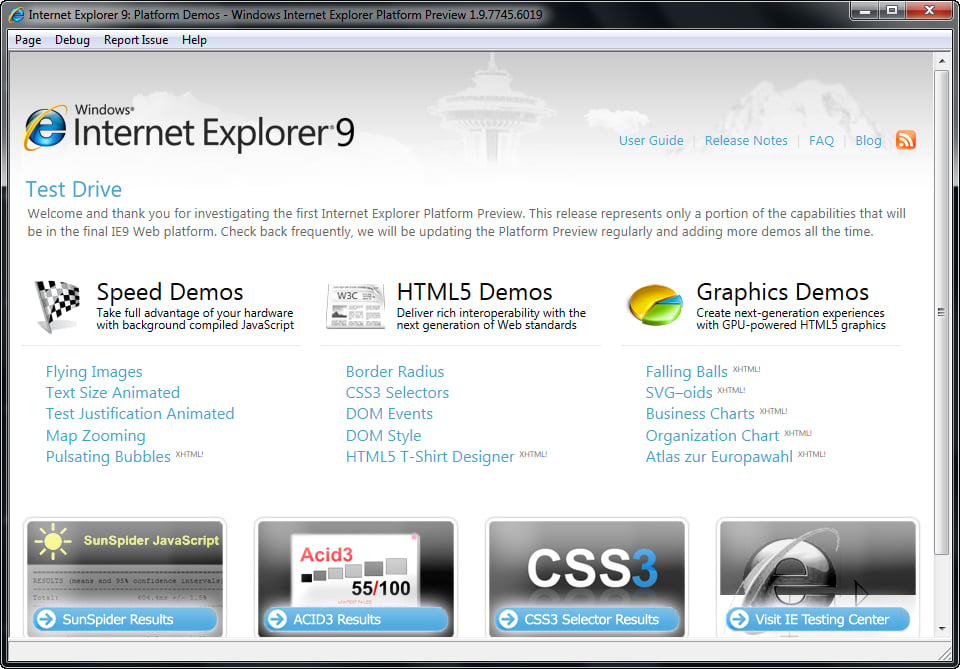The image size is (960, 669).
Task: Click the SunSpider Results button
Action: (126, 619)
